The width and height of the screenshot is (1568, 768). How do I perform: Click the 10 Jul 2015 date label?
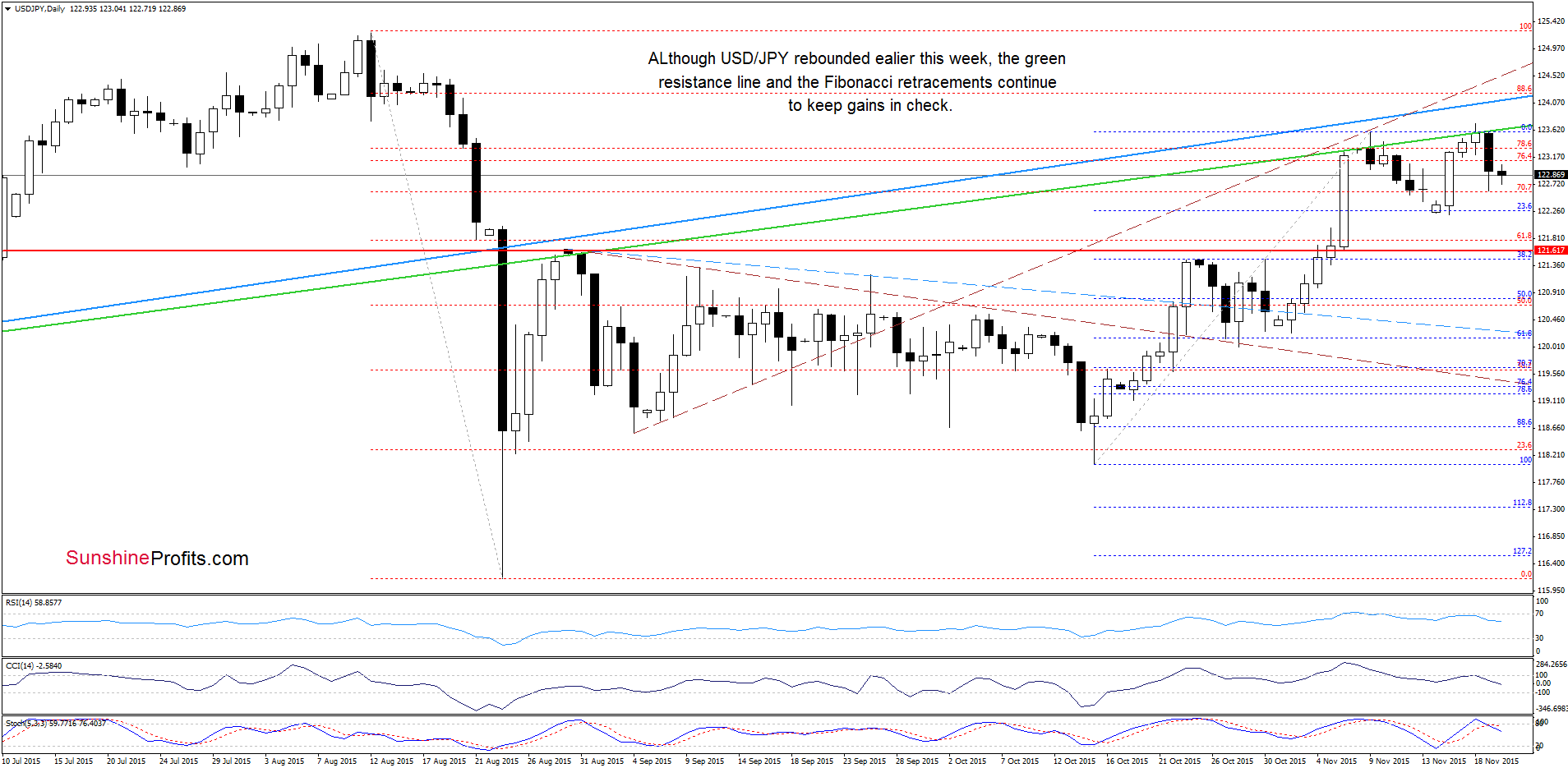[21, 761]
